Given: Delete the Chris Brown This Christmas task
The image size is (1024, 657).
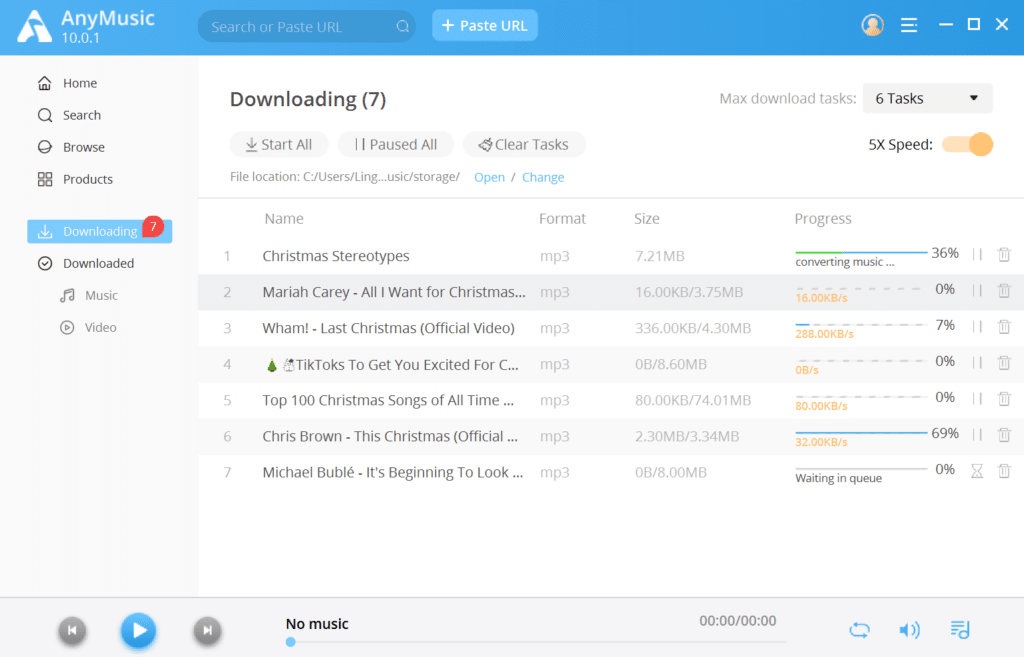Looking at the screenshot, I should 1004,434.
